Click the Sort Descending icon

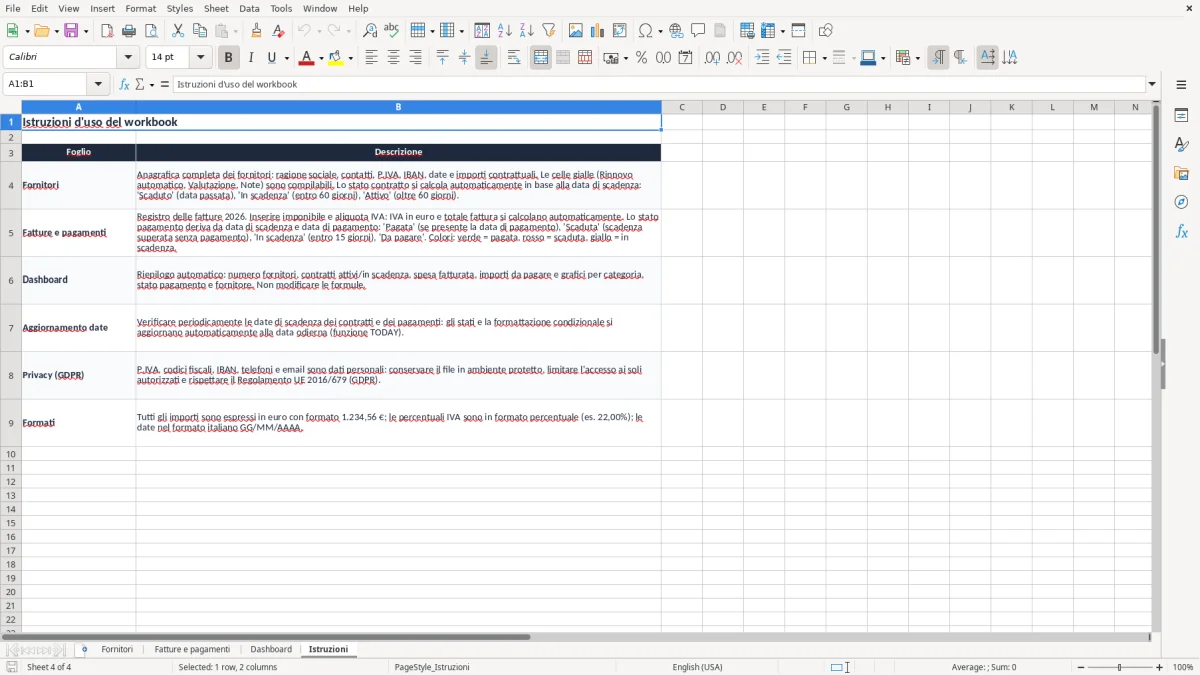[526, 31]
